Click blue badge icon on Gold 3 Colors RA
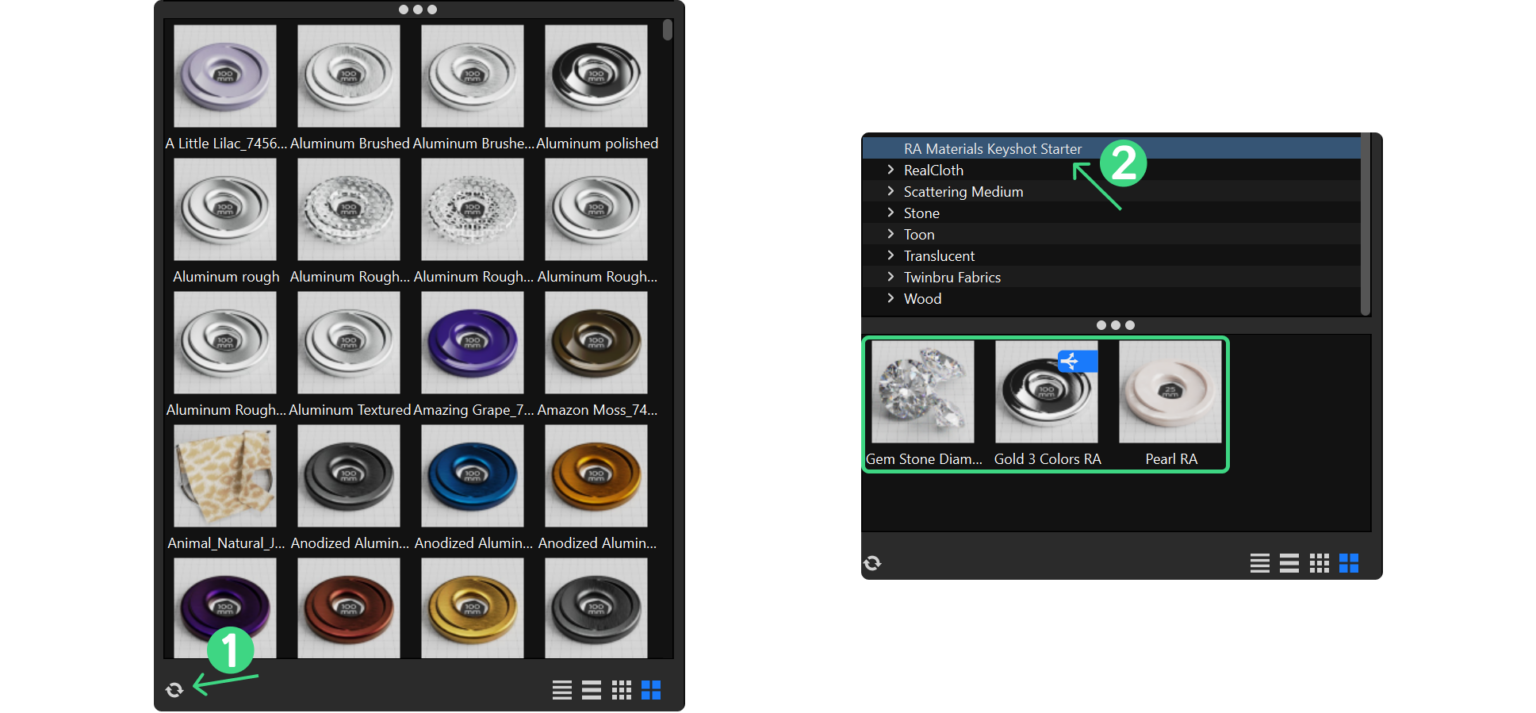Viewport: 1536px width, 713px height. click(1077, 361)
